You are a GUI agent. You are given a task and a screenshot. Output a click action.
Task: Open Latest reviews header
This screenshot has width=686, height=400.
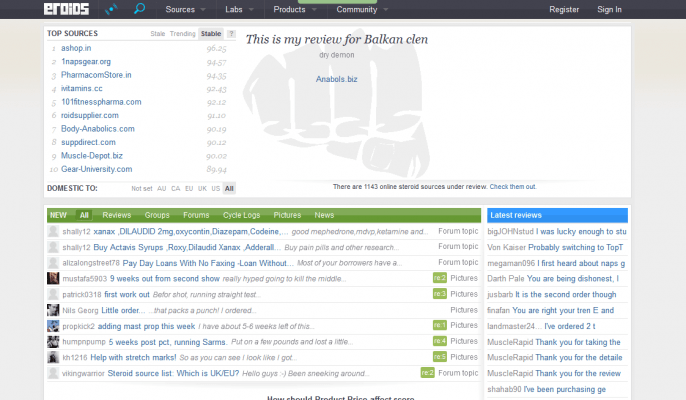point(557,215)
